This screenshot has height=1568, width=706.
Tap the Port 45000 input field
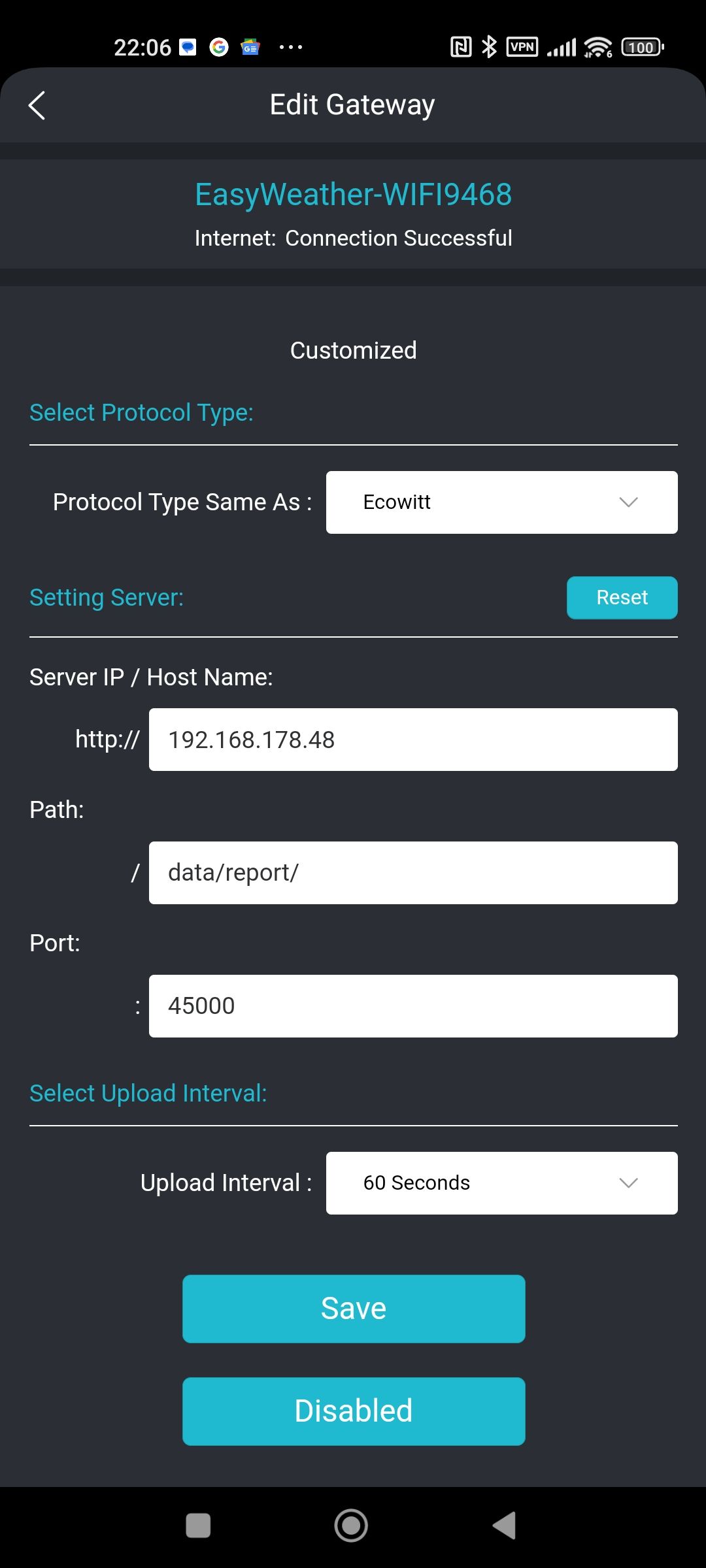[x=413, y=1006]
